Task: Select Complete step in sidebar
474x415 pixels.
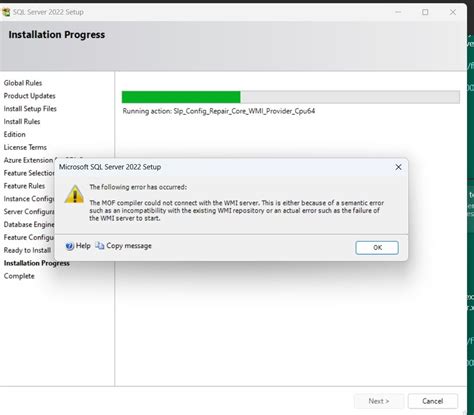Action: point(19,276)
